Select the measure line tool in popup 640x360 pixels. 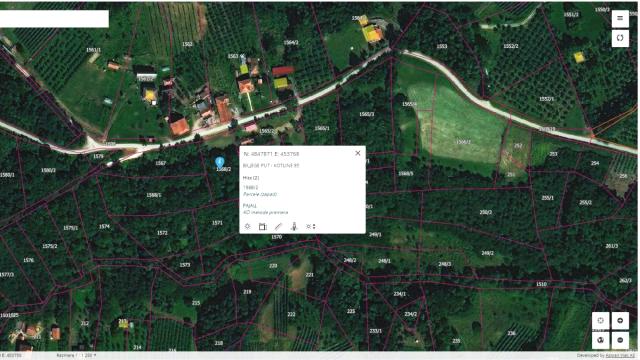[x=278, y=227]
